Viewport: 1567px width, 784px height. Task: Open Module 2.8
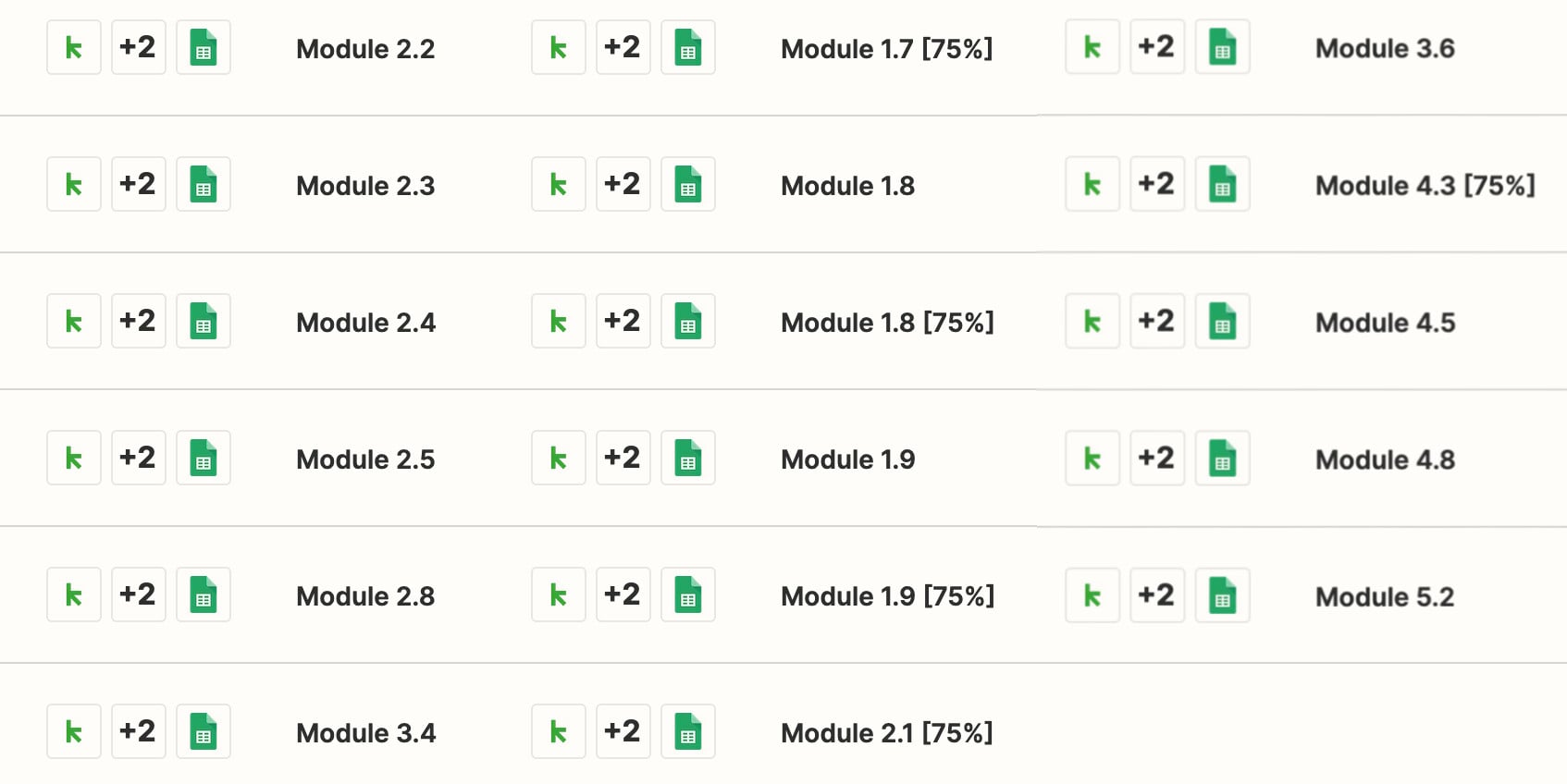pyautogui.click(x=364, y=595)
